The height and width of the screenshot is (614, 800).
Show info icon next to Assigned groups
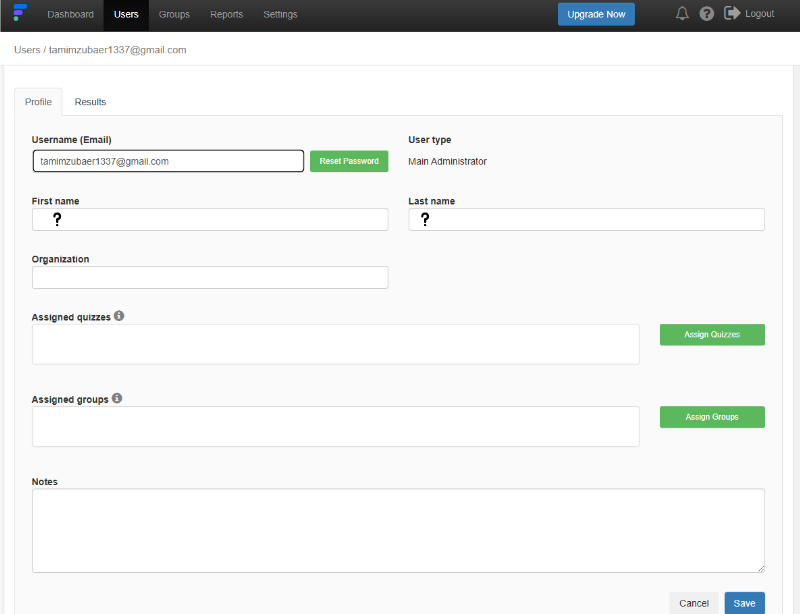(x=117, y=398)
